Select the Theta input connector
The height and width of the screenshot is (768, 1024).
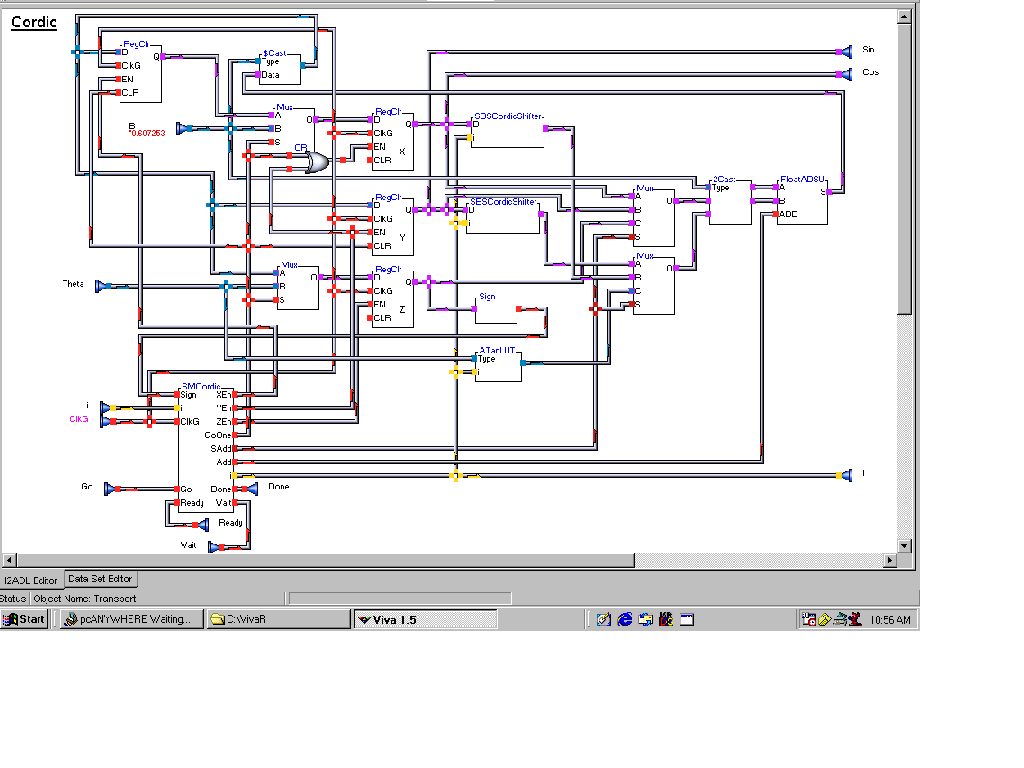pos(103,286)
